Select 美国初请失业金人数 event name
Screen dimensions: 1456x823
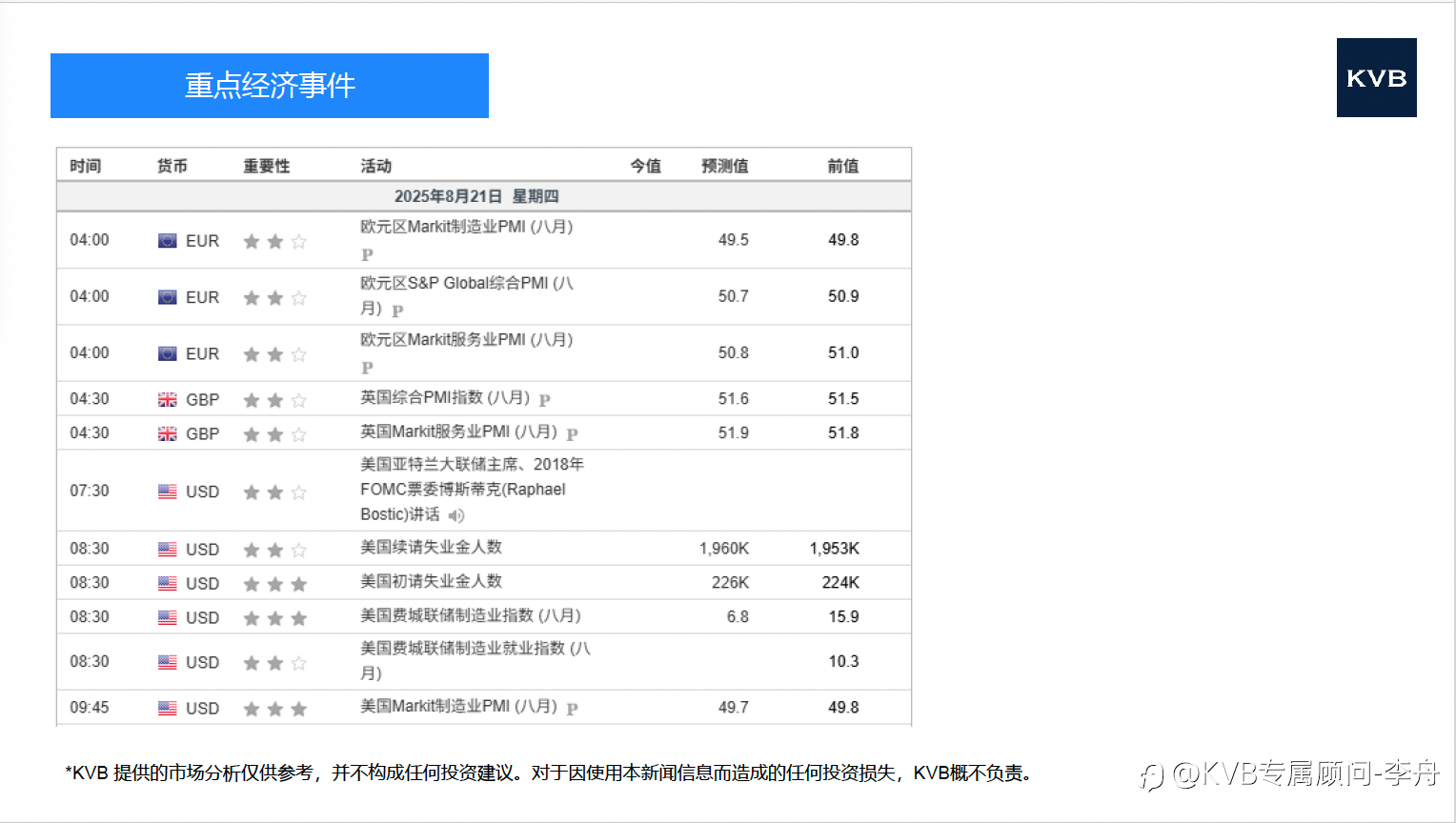[x=431, y=582]
